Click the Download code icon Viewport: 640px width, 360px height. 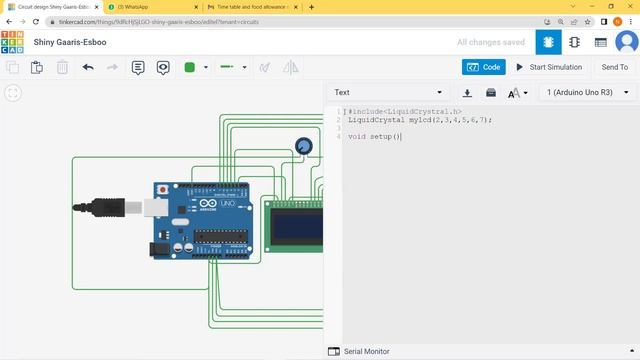pos(467,93)
